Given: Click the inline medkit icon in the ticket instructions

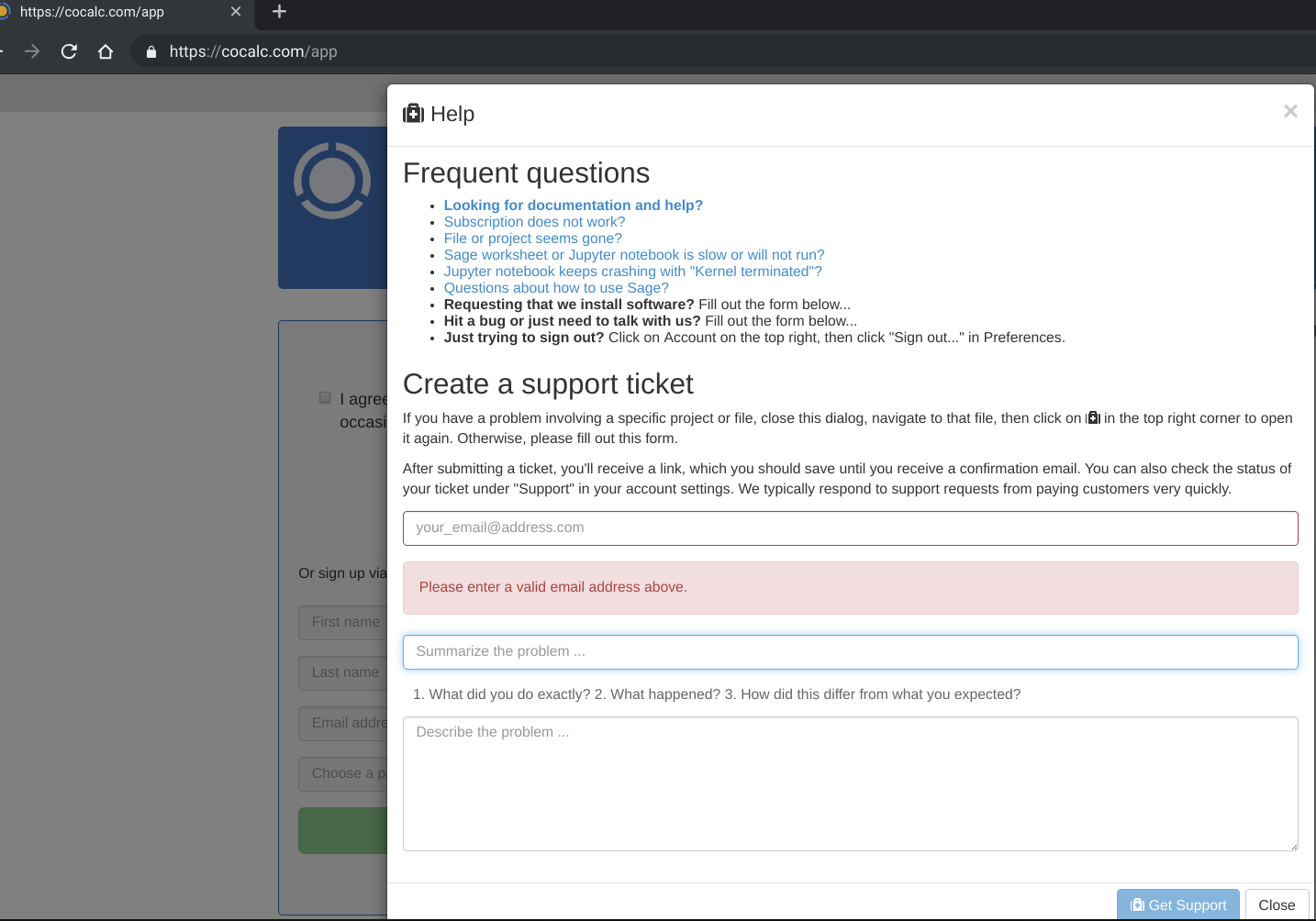Looking at the screenshot, I should coord(1092,418).
